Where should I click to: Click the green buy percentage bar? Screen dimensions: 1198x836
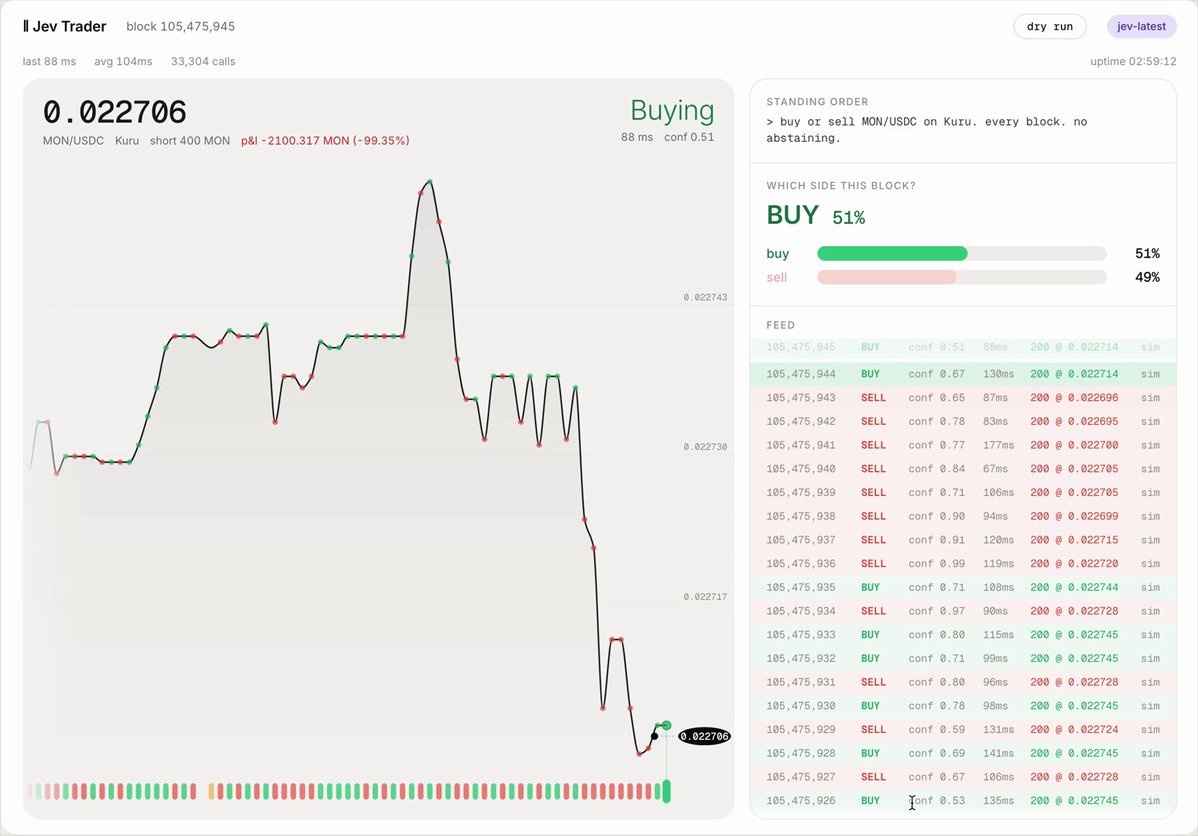[892, 254]
